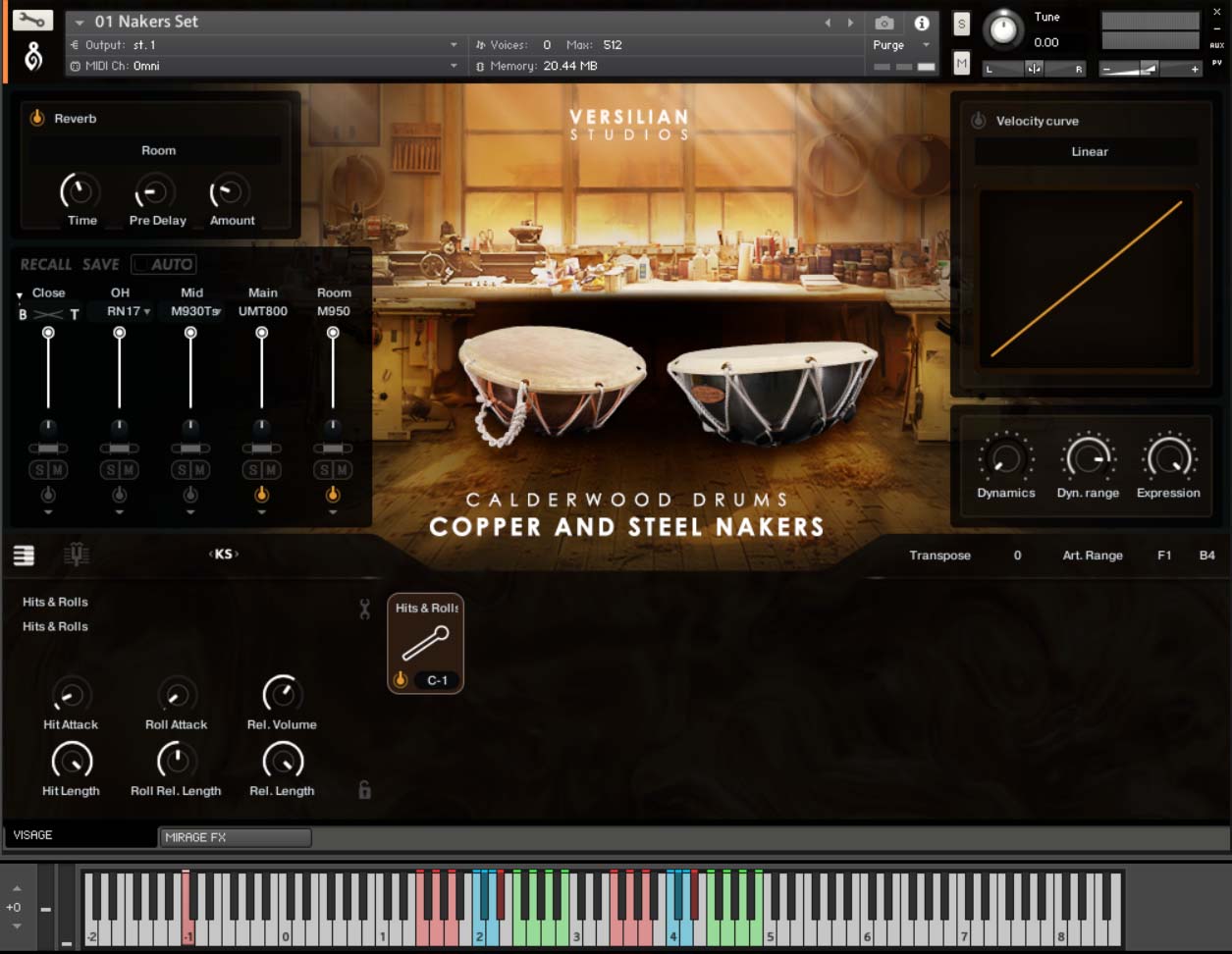The image size is (1232, 954).
Task: Click the padlock icon near Rel. Length
Action: (365, 789)
